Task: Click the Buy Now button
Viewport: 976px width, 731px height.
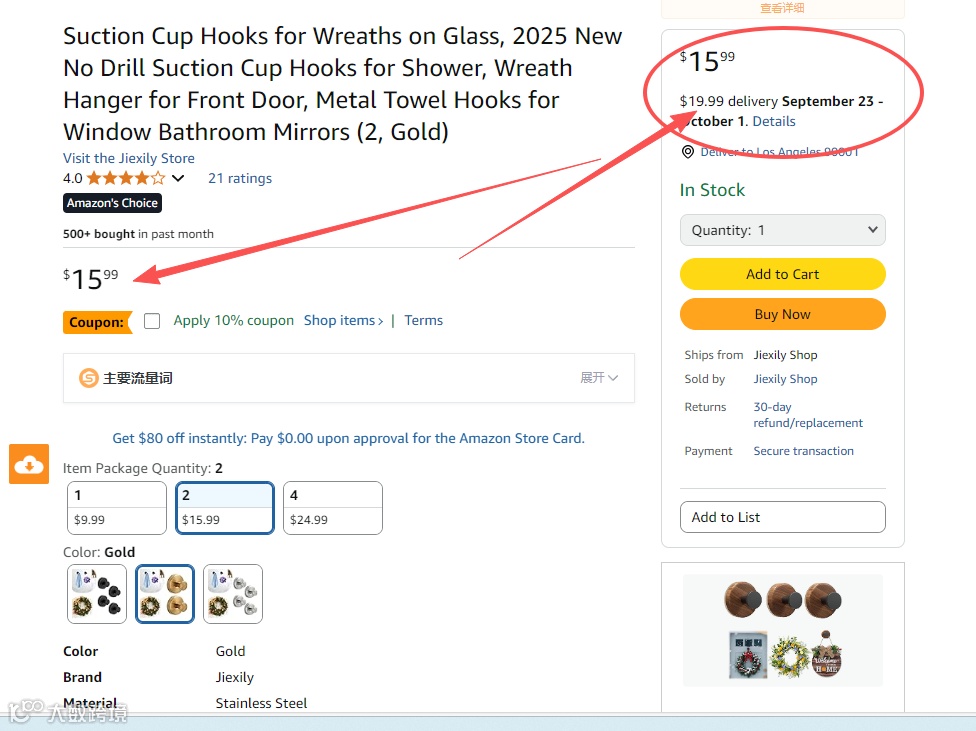Action: point(782,314)
